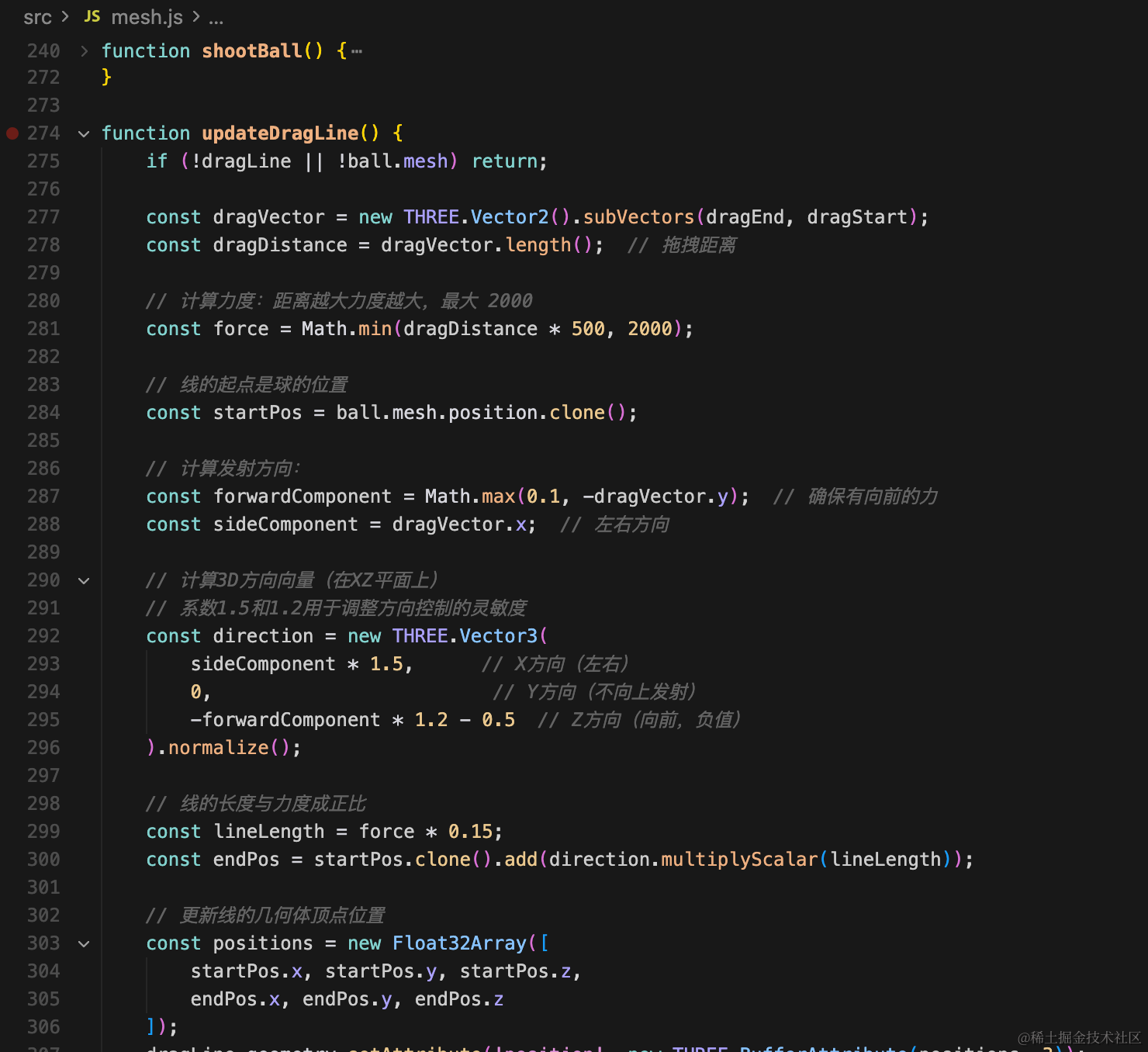
Task: Click the 0.1 value in Math.max
Action: point(543,497)
